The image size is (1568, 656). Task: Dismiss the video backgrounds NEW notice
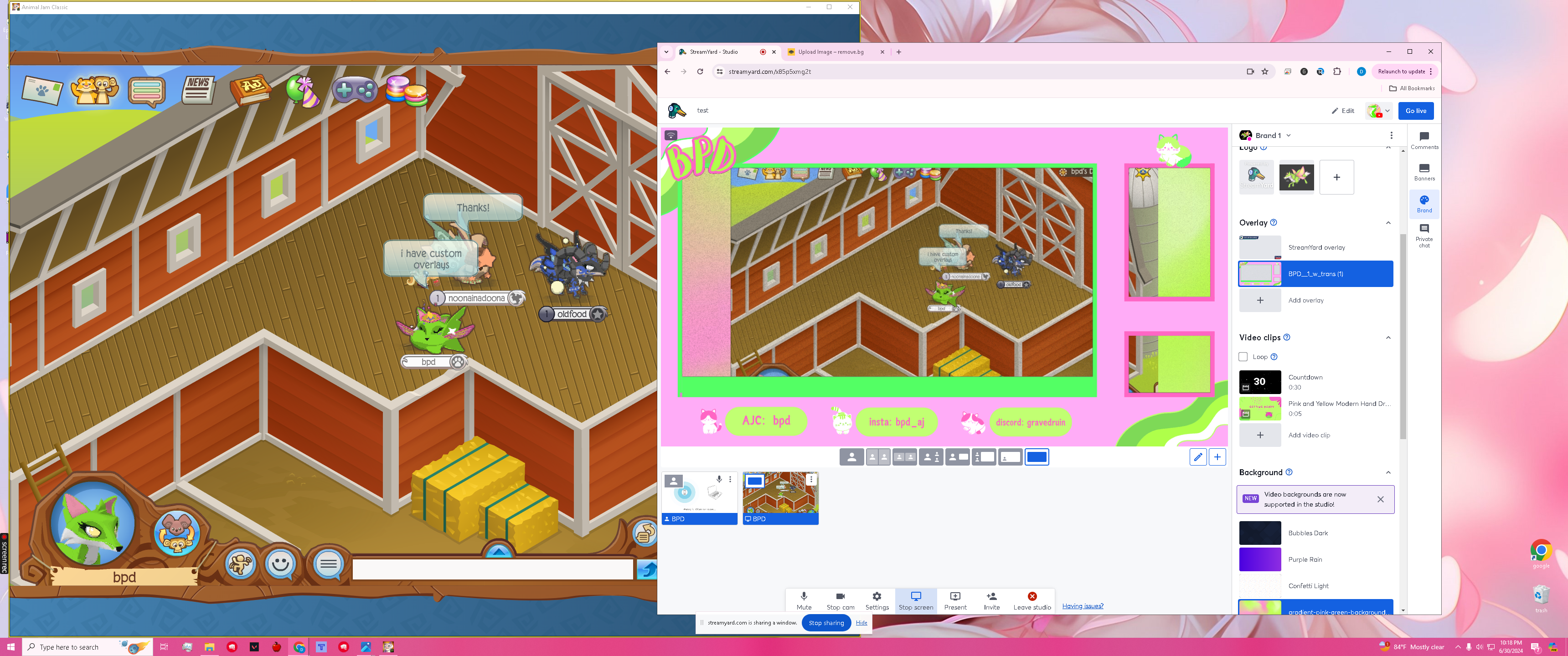[1380, 499]
